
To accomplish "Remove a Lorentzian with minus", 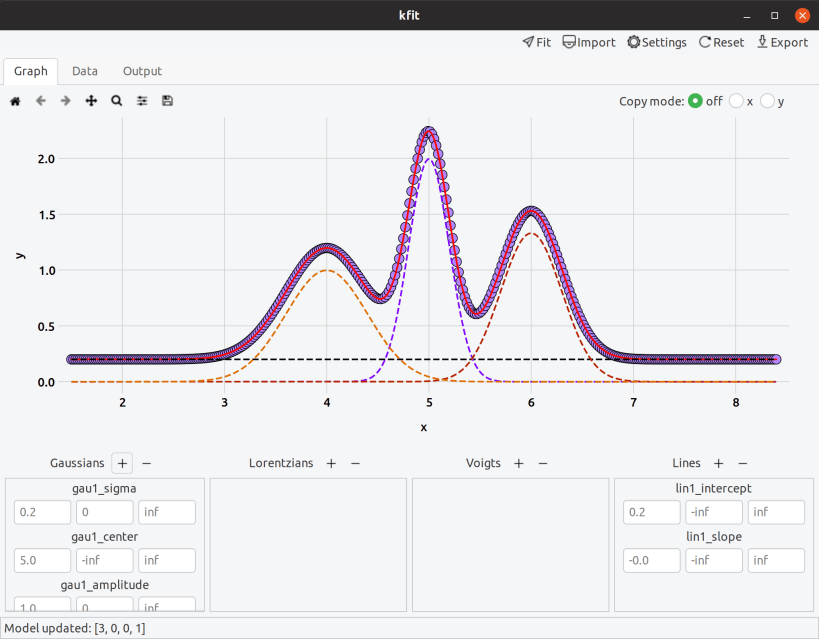I will (356, 463).
